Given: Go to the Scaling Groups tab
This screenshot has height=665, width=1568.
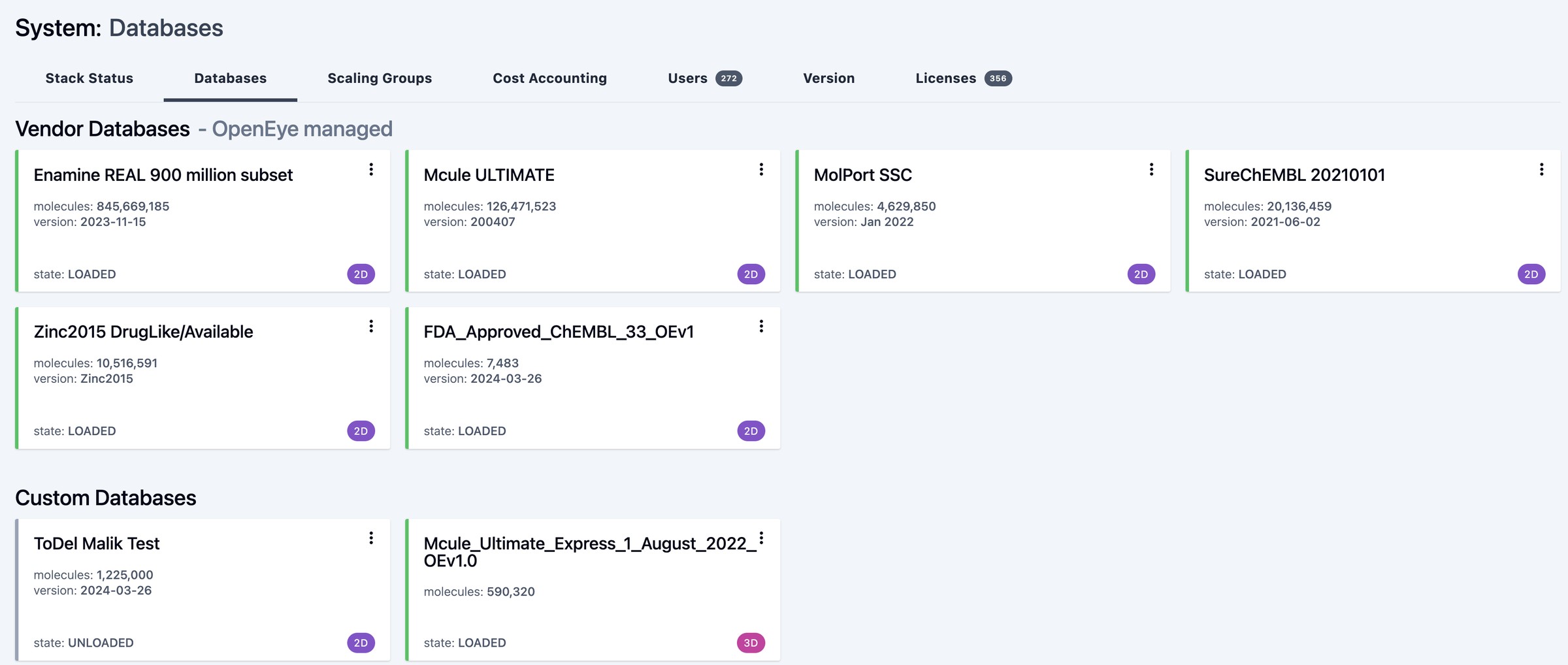Looking at the screenshot, I should pyautogui.click(x=380, y=78).
